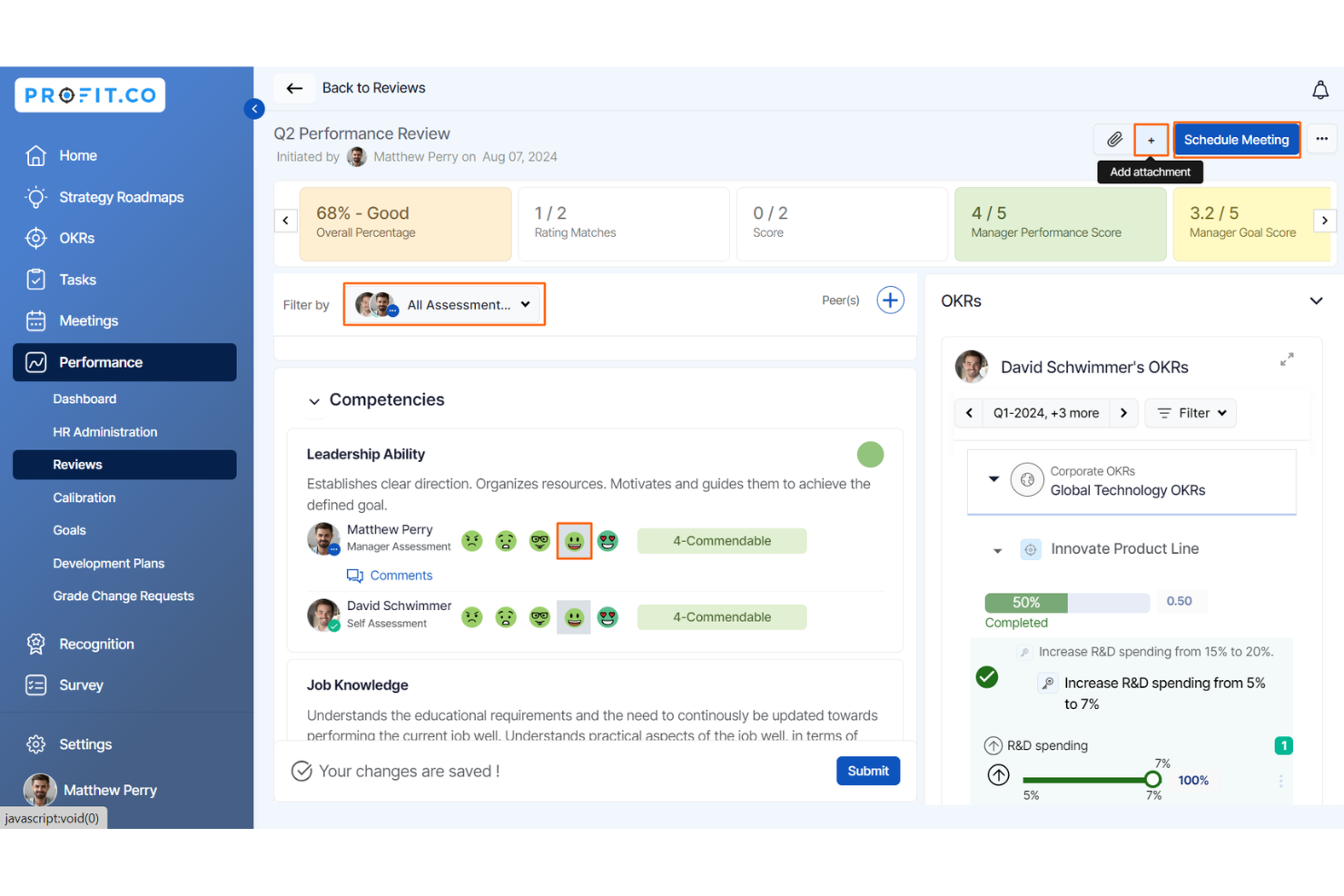Image resolution: width=1344 pixels, height=896 pixels.
Task: Collapse the Competencies section
Action: 314,400
